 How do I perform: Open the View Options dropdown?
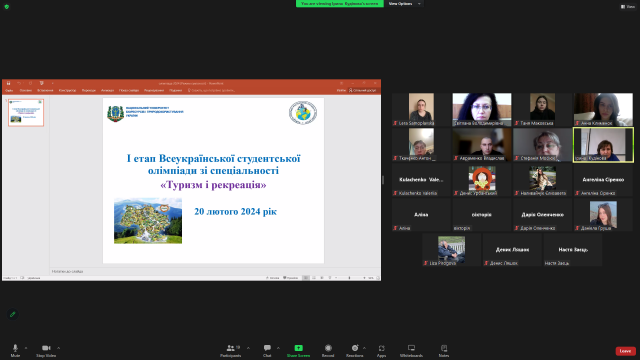point(404,4)
